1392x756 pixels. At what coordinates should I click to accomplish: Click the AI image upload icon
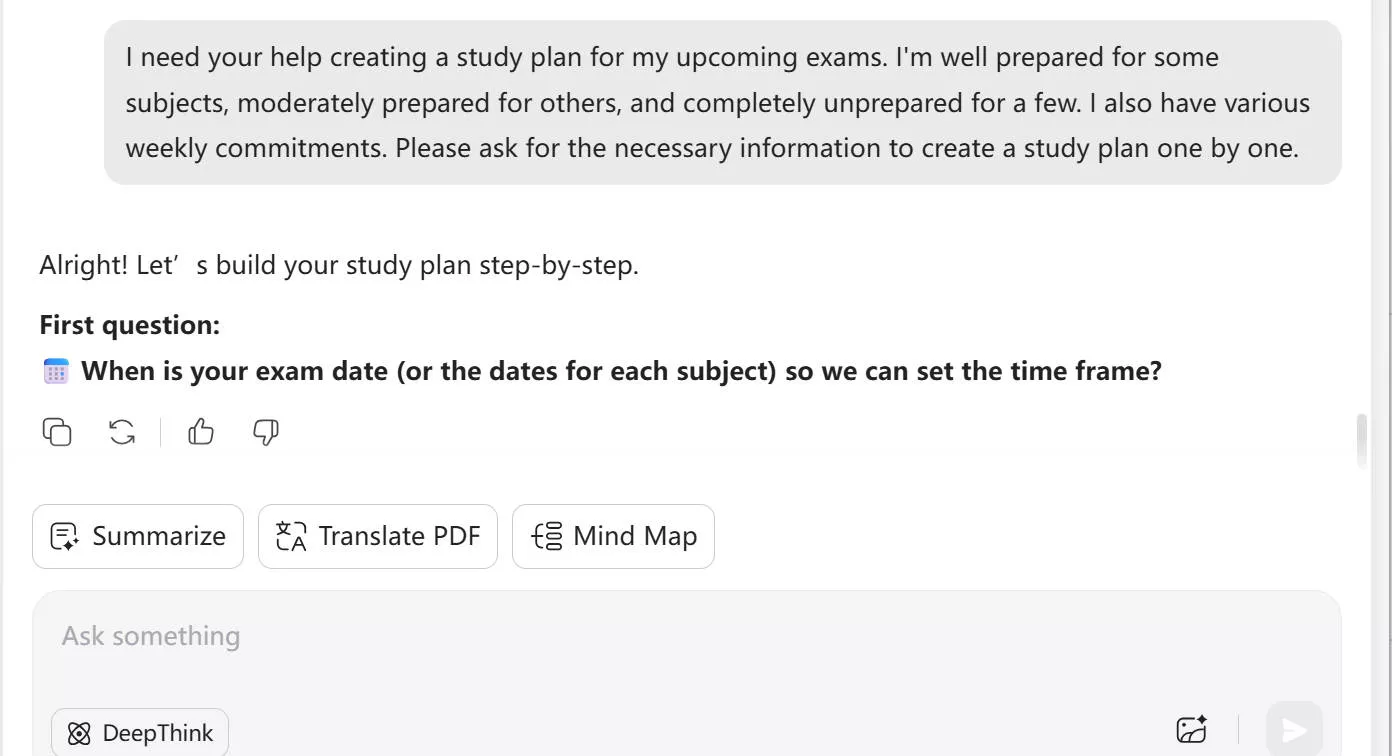click(1192, 730)
